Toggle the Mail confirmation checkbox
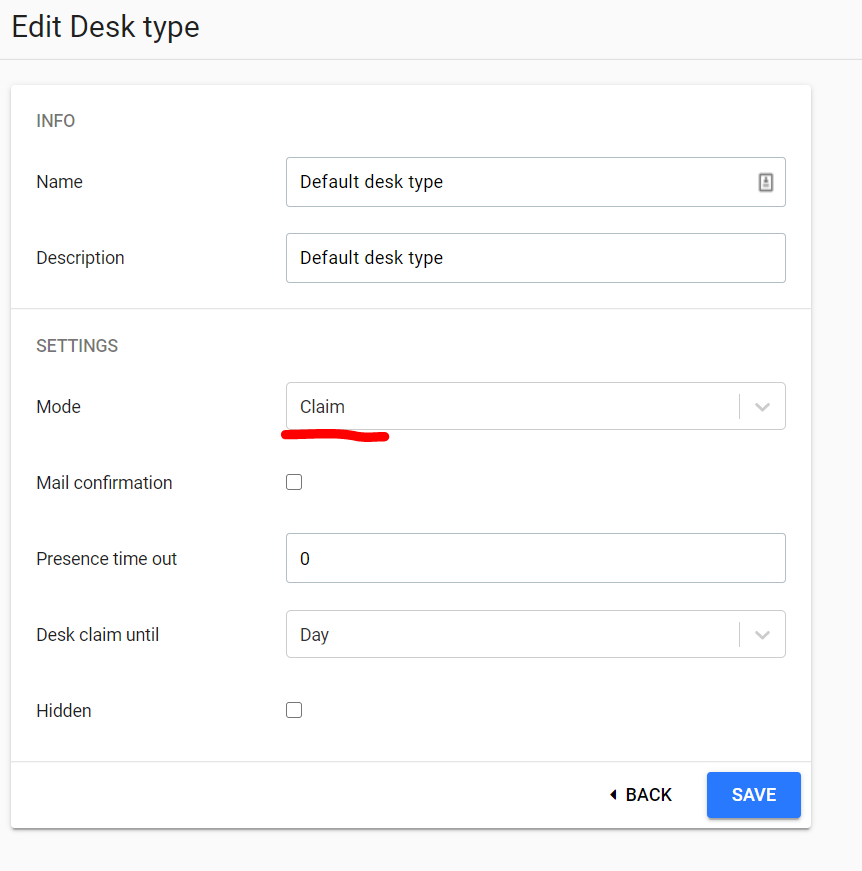 [x=294, y=482]
